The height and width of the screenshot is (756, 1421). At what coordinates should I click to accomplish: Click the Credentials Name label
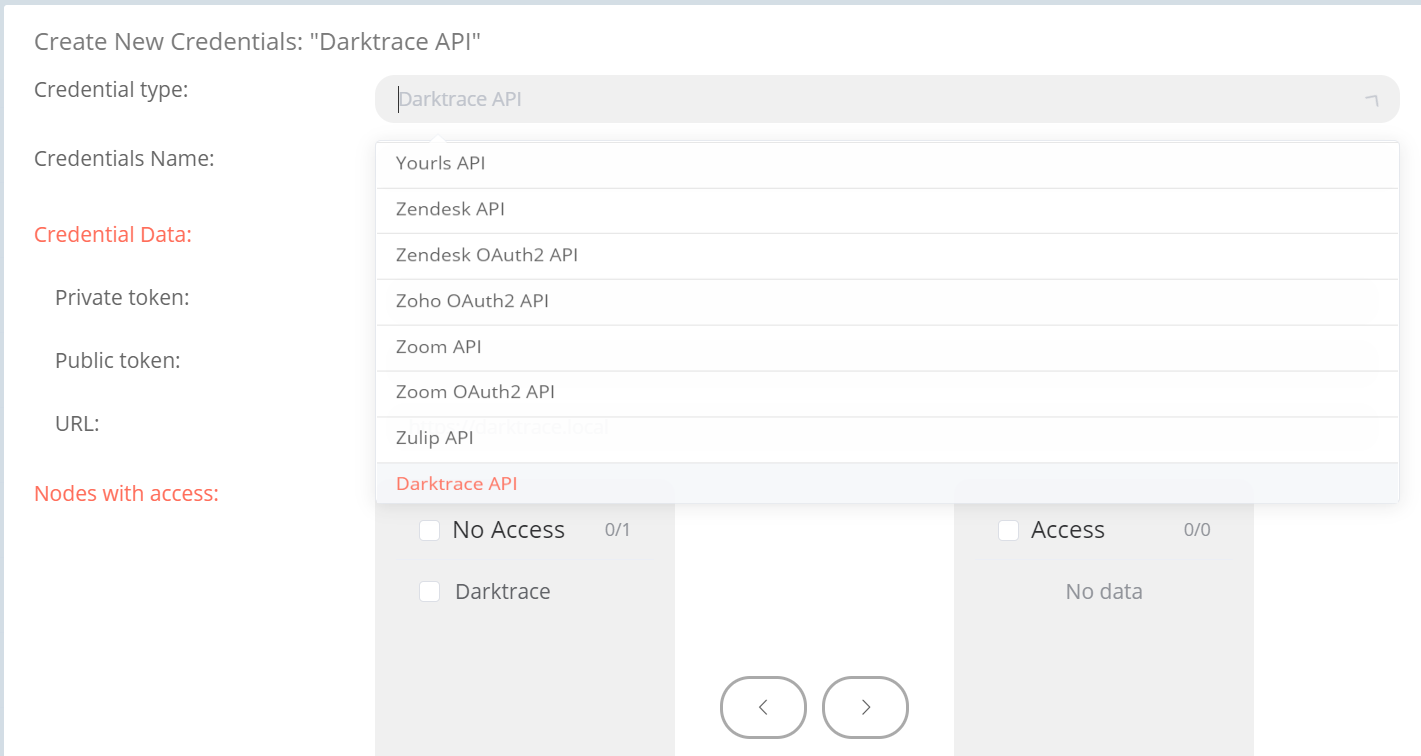pyautogui.click(x=124, y=158)
